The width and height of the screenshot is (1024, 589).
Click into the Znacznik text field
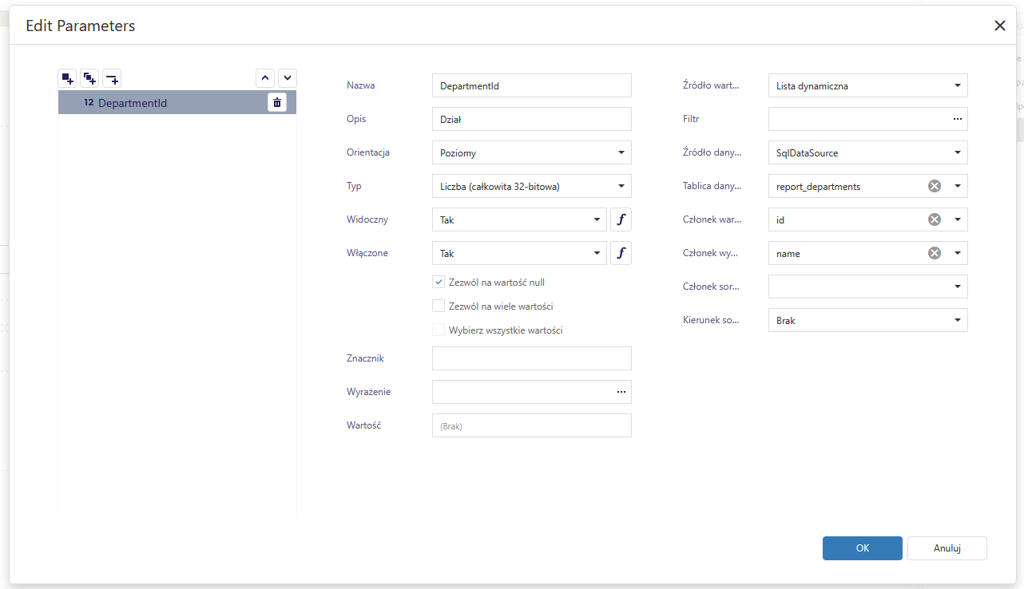pos(531,359)
